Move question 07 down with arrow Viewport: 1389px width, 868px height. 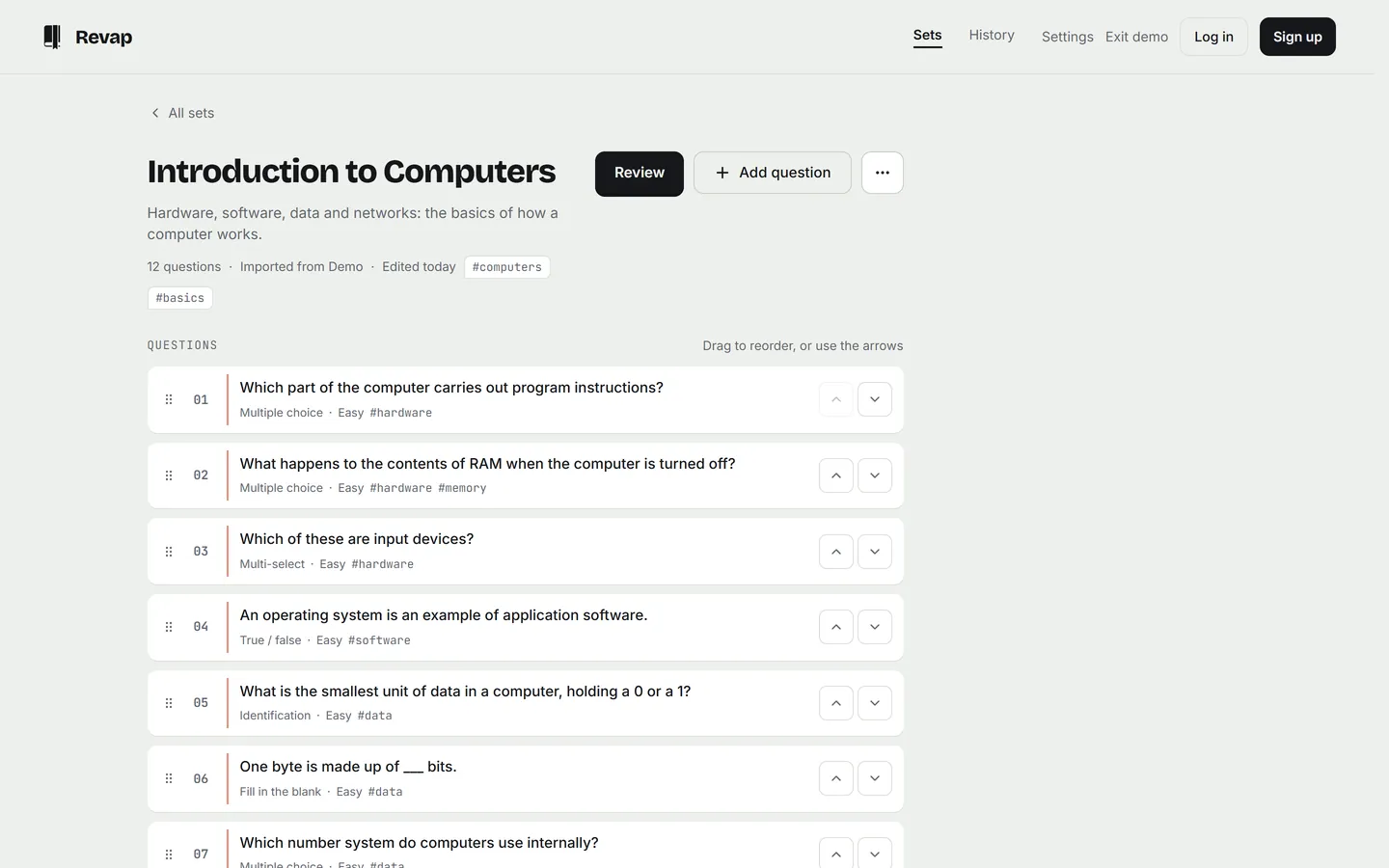click(875, 853)
